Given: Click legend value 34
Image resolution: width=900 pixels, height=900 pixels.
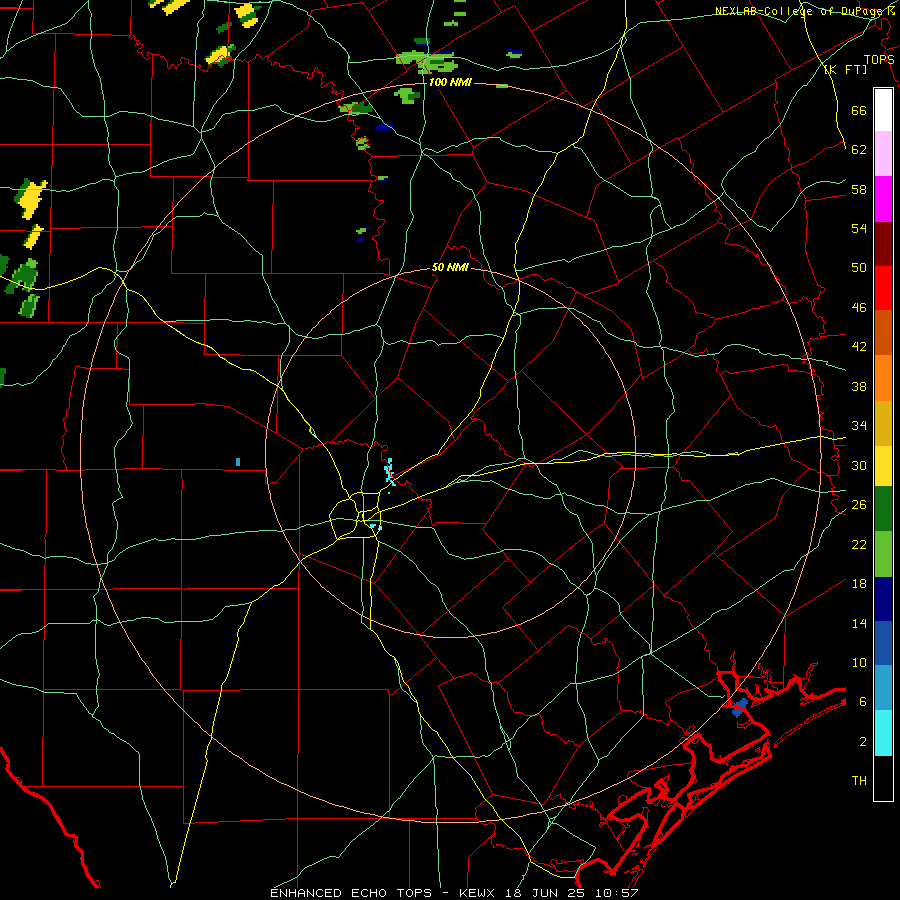Looking at the screenshot, I should pyautogui.click(x=859, y=426).
